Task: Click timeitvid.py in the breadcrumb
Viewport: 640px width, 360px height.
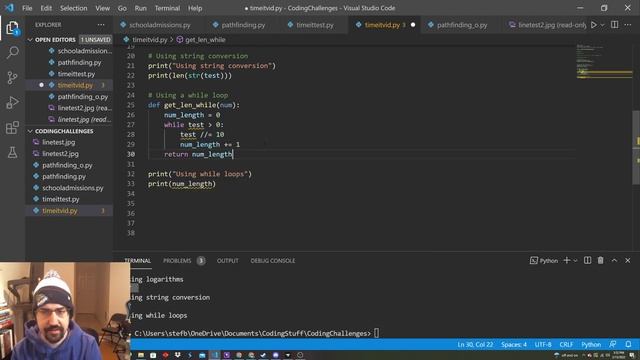Action: pyautogui.click(x=149, y=40)
